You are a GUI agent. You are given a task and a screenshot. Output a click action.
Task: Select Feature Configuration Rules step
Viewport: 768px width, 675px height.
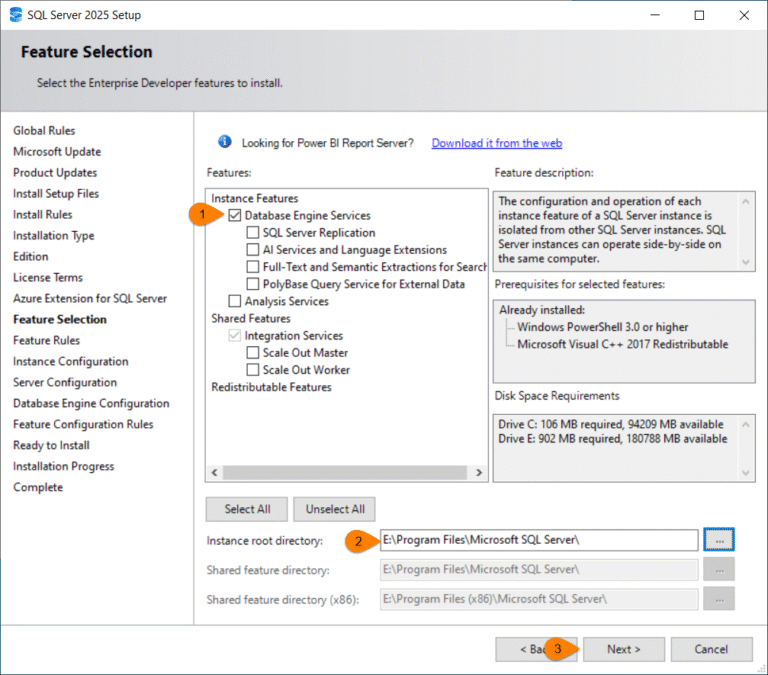point(83,424)
